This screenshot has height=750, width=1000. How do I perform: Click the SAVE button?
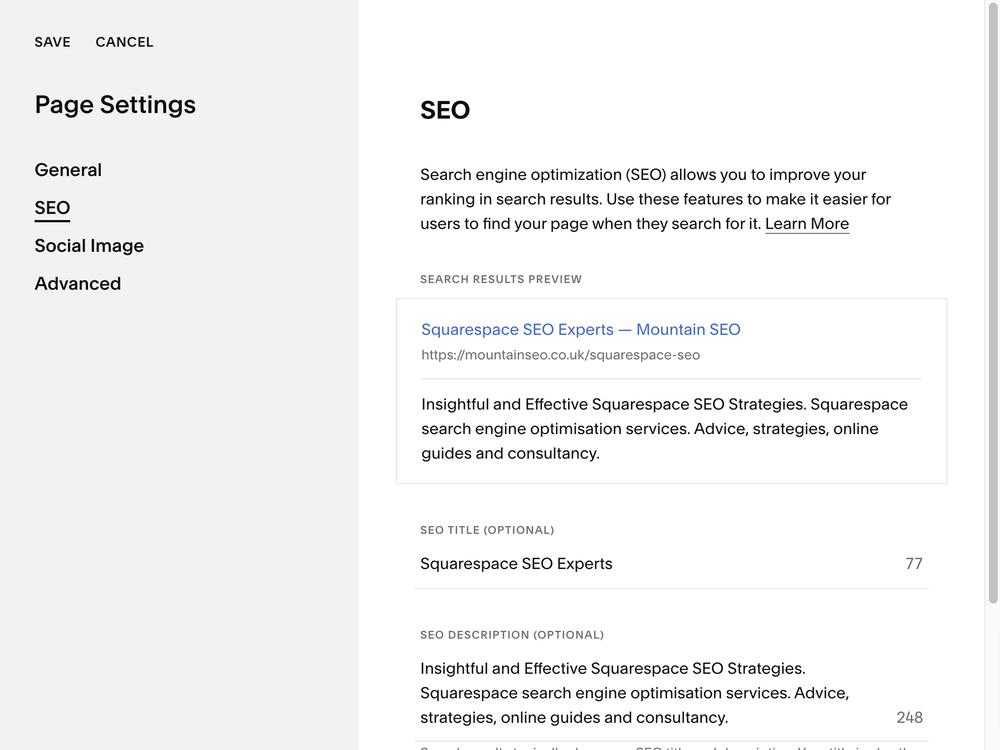52,42
